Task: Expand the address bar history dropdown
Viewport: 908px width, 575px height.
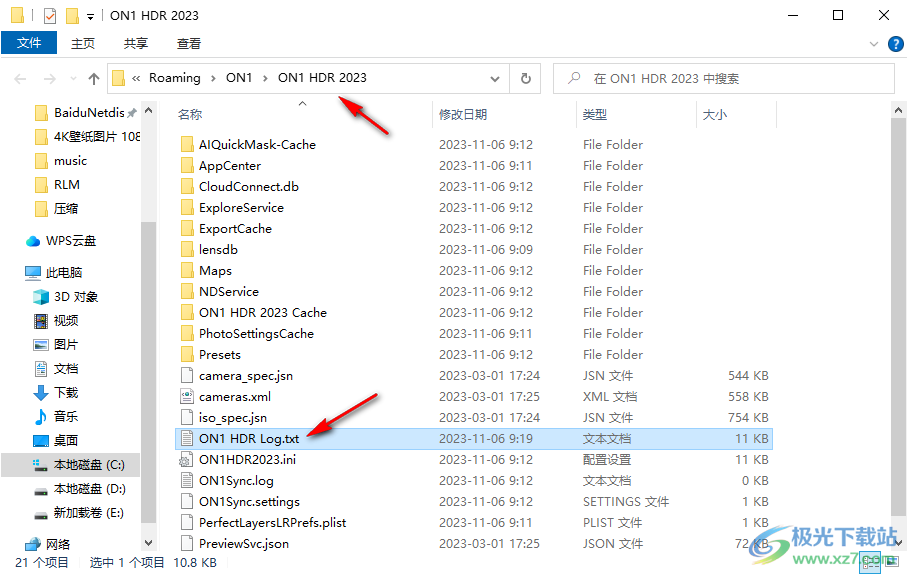Action: (x=495, y=79)
